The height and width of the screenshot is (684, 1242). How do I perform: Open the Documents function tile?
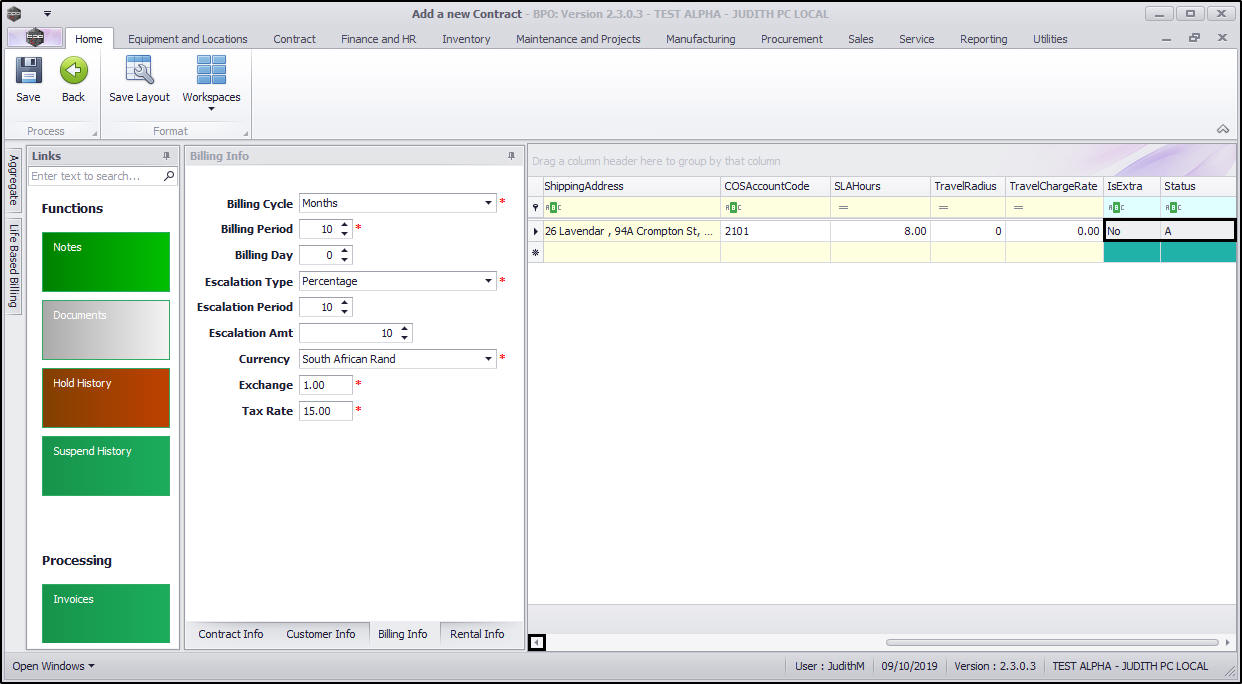pyautogui.click(x=106, y=330)
